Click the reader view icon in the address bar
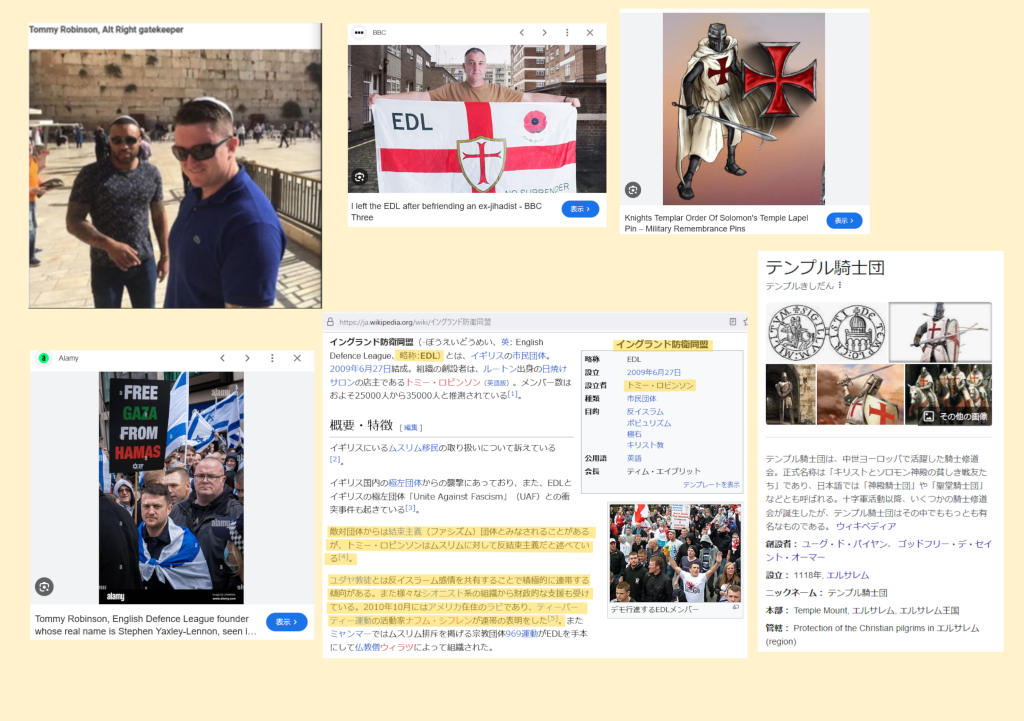This screenshot has width=1024, height=721. [x=733, y=322]
